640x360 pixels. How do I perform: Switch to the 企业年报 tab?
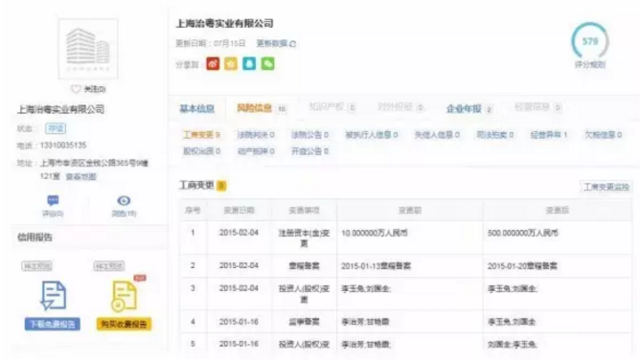pyautogui.click(x=469, y=109)
